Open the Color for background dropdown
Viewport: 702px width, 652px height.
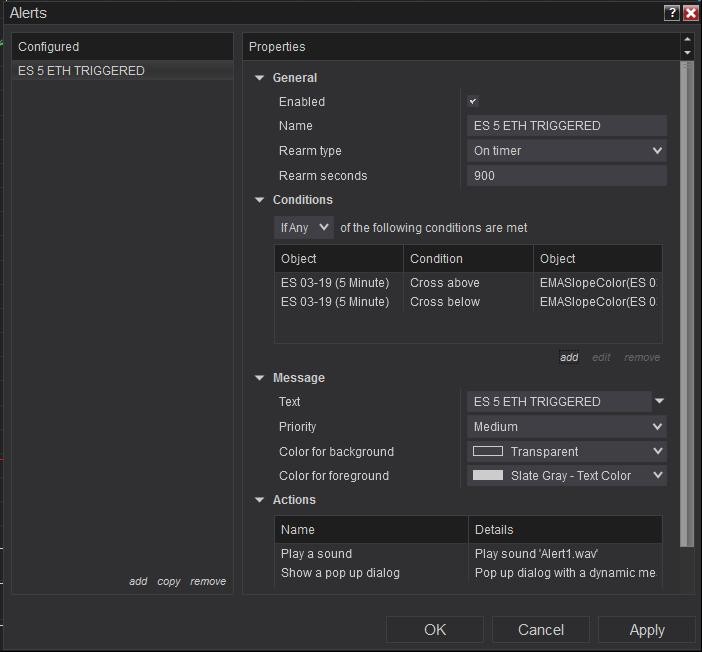pos(567,451)
